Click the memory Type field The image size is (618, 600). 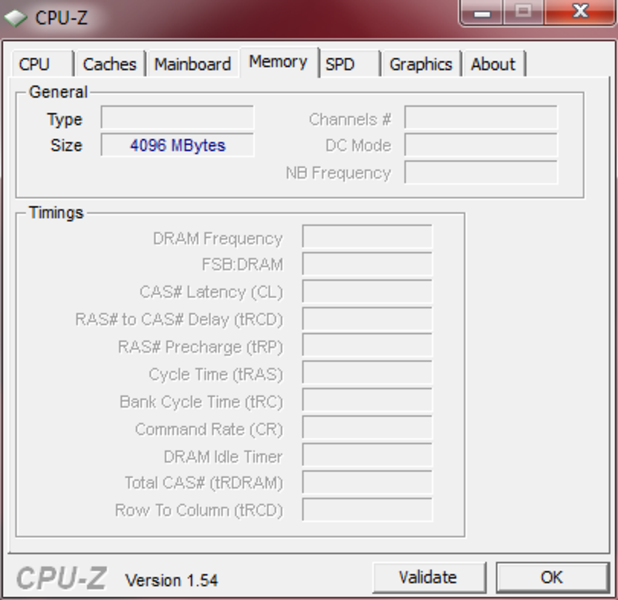click(x=177, y=117)
